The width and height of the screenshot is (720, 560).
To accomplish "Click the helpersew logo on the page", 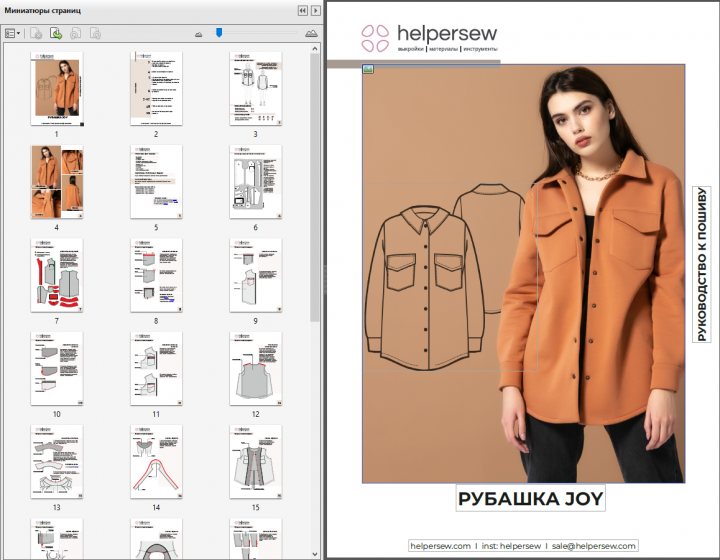I will (429, 38).
